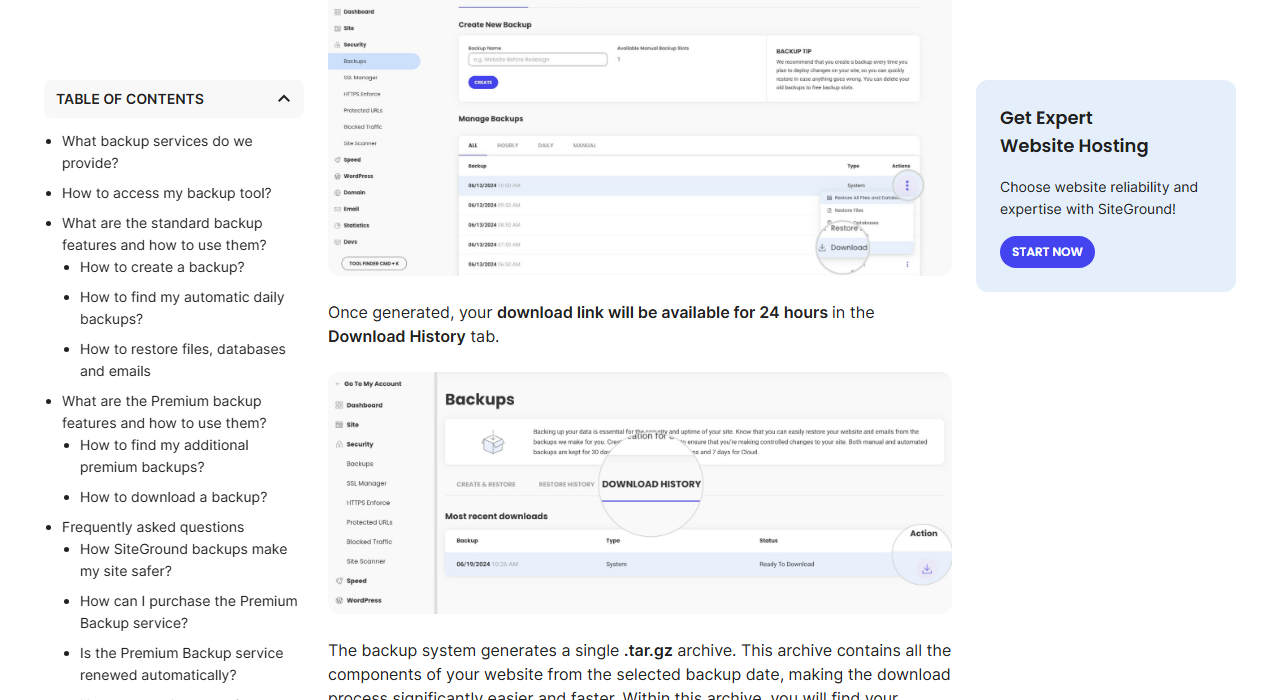Go to 'How to access my backup tool?'

167,193
